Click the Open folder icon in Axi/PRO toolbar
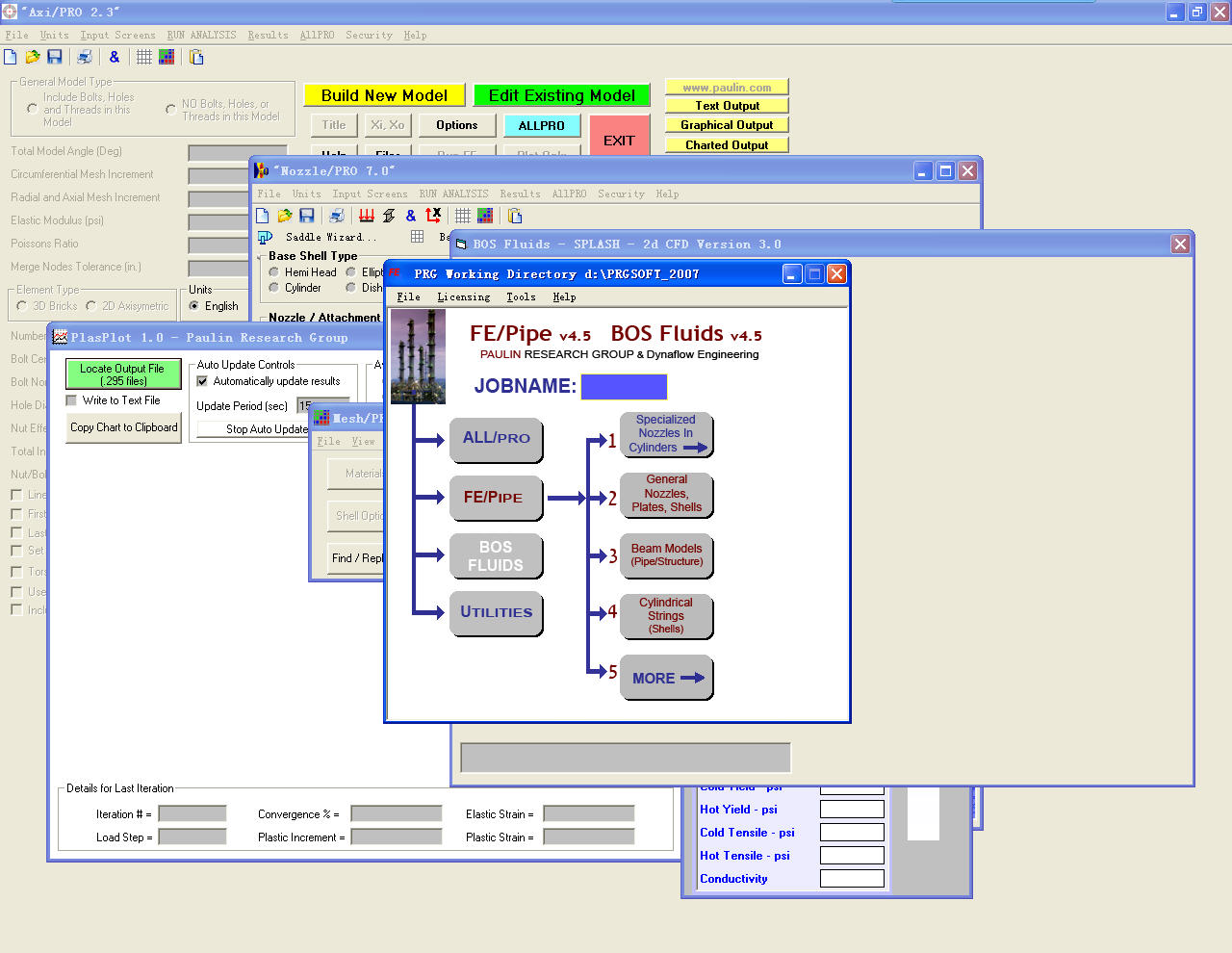1232x953 pixels. [33, 57]
